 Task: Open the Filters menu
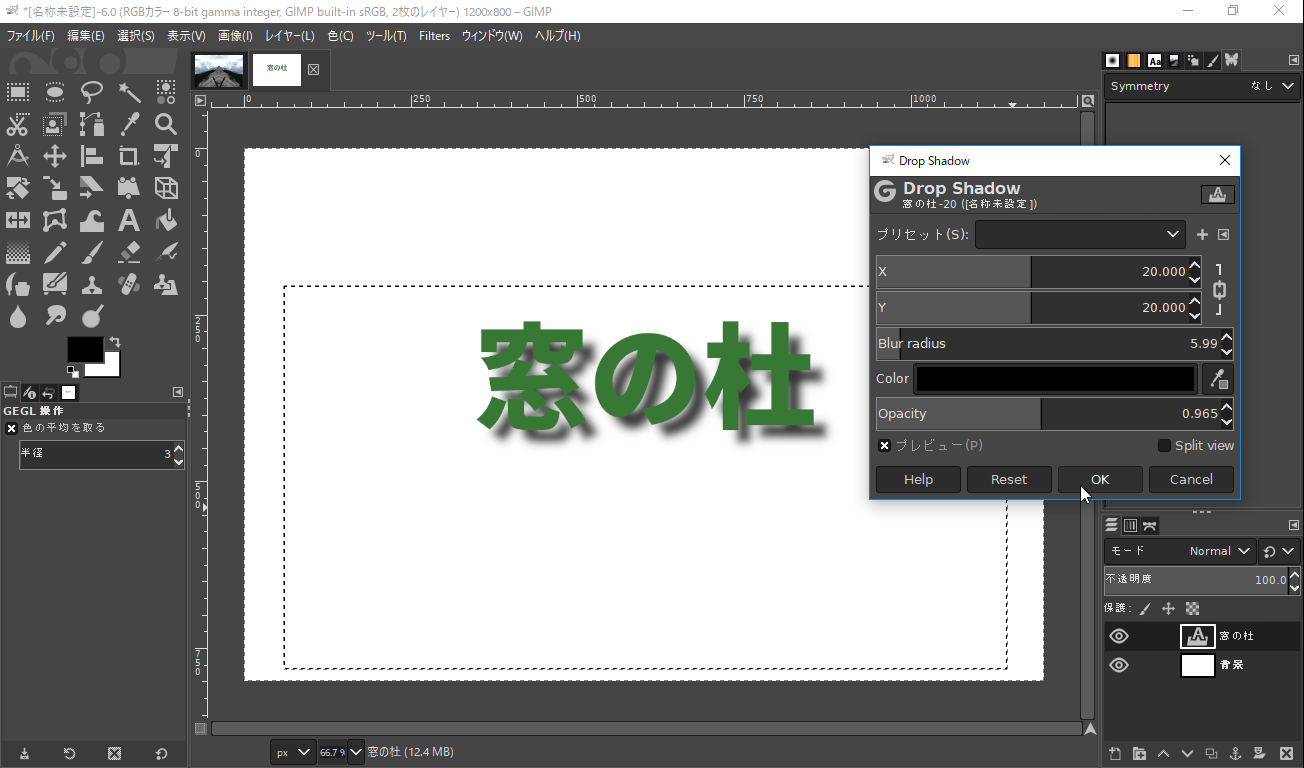tap(434, 35)
